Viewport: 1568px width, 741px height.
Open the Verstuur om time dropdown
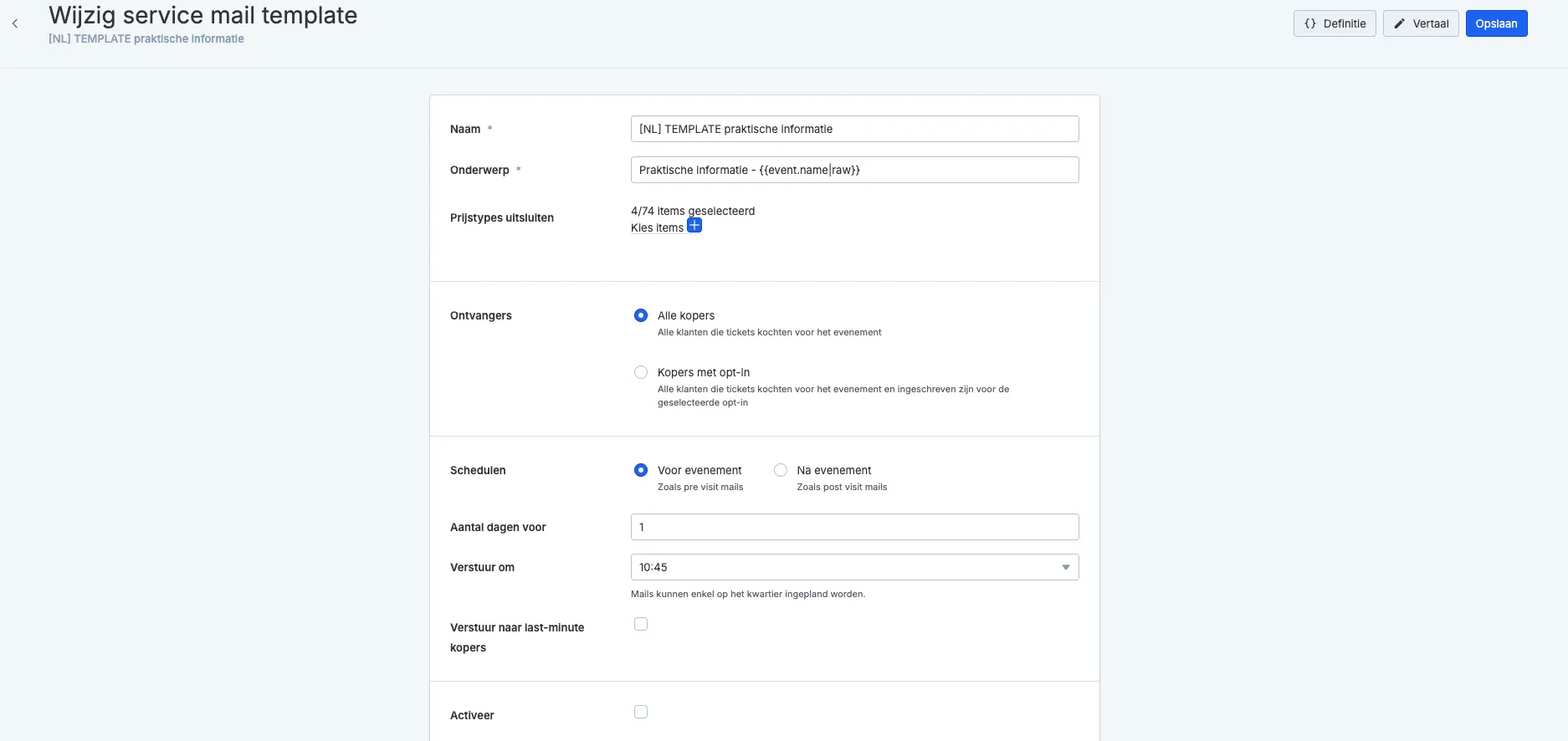pyautogui.click(x=854, y=567)
